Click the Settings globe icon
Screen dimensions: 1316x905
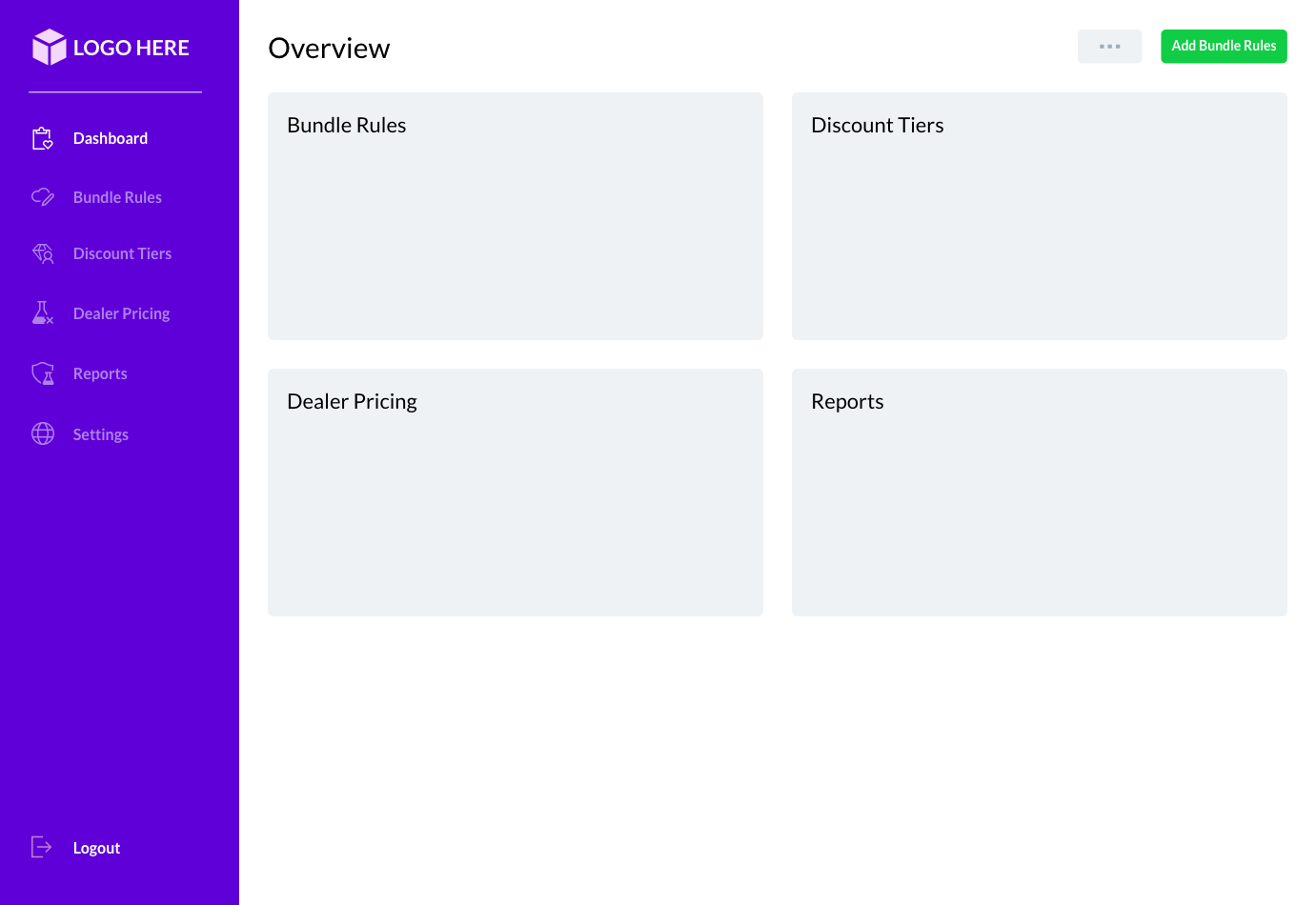pos(43,433)
